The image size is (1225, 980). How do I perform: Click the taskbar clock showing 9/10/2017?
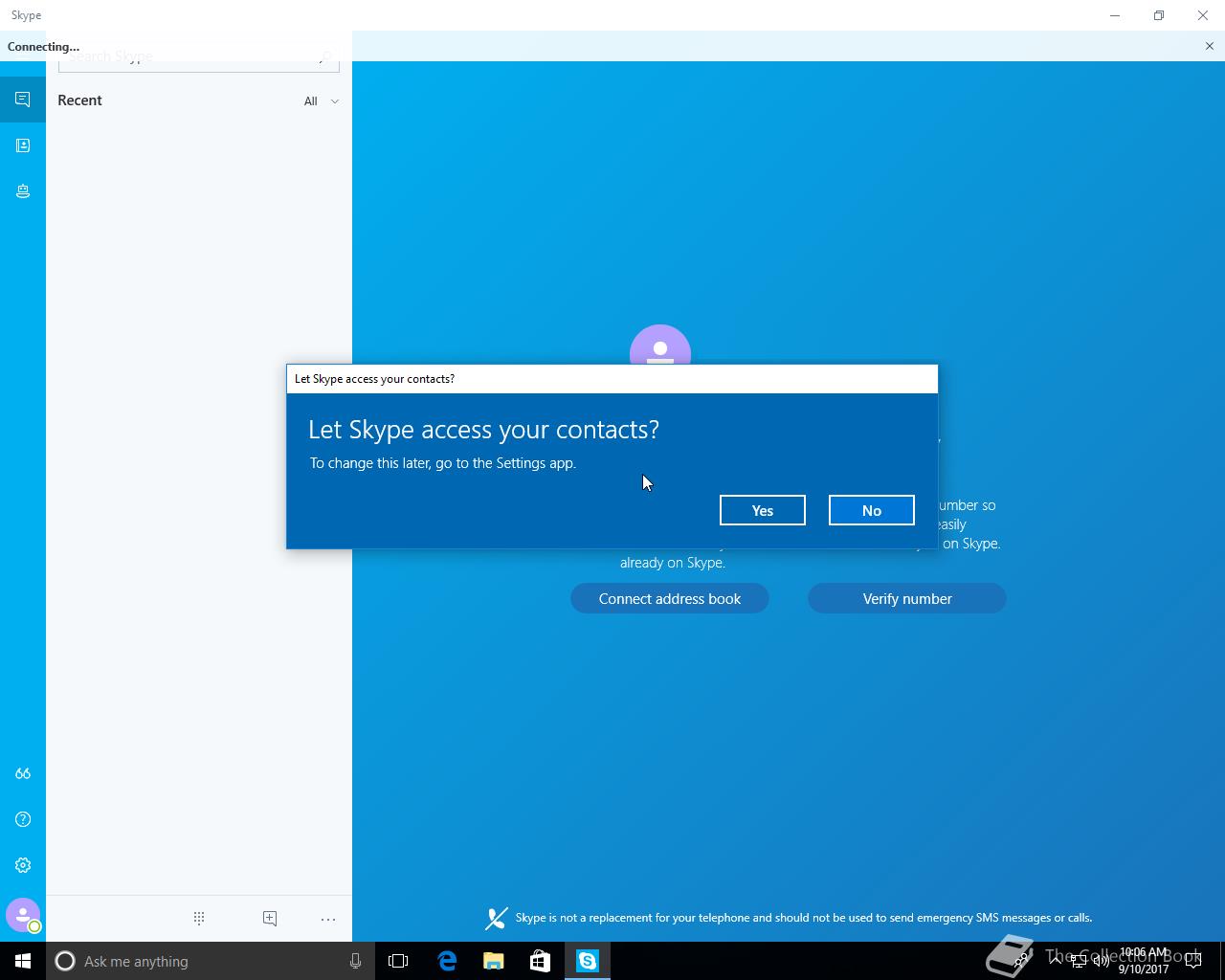[1144, 961]
